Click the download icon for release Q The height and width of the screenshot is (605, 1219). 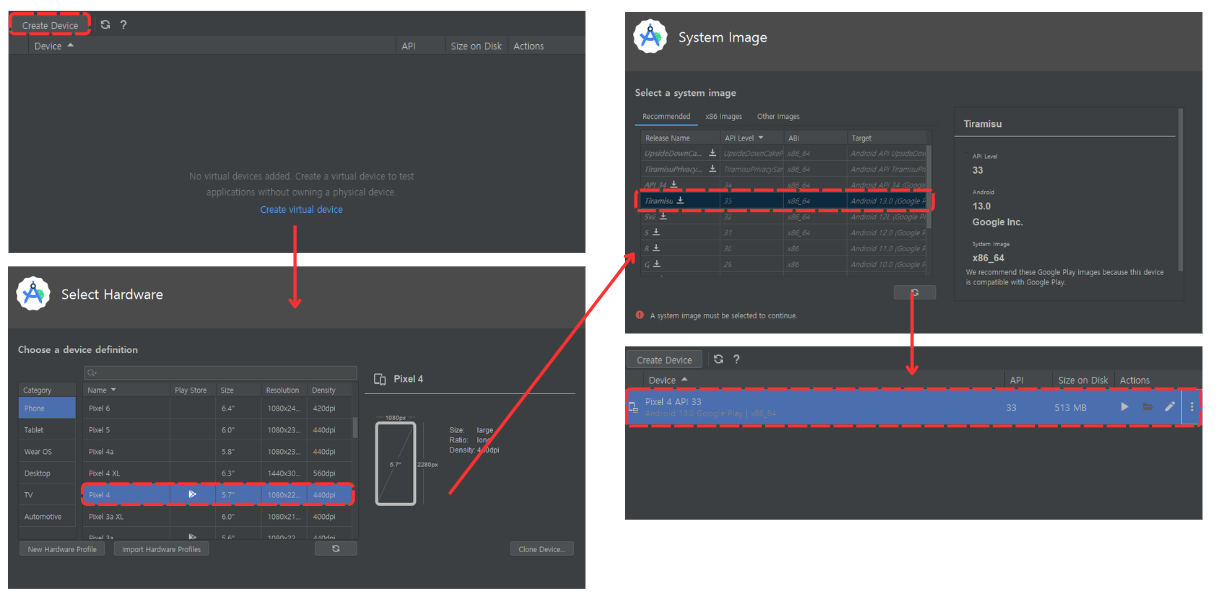658,264
